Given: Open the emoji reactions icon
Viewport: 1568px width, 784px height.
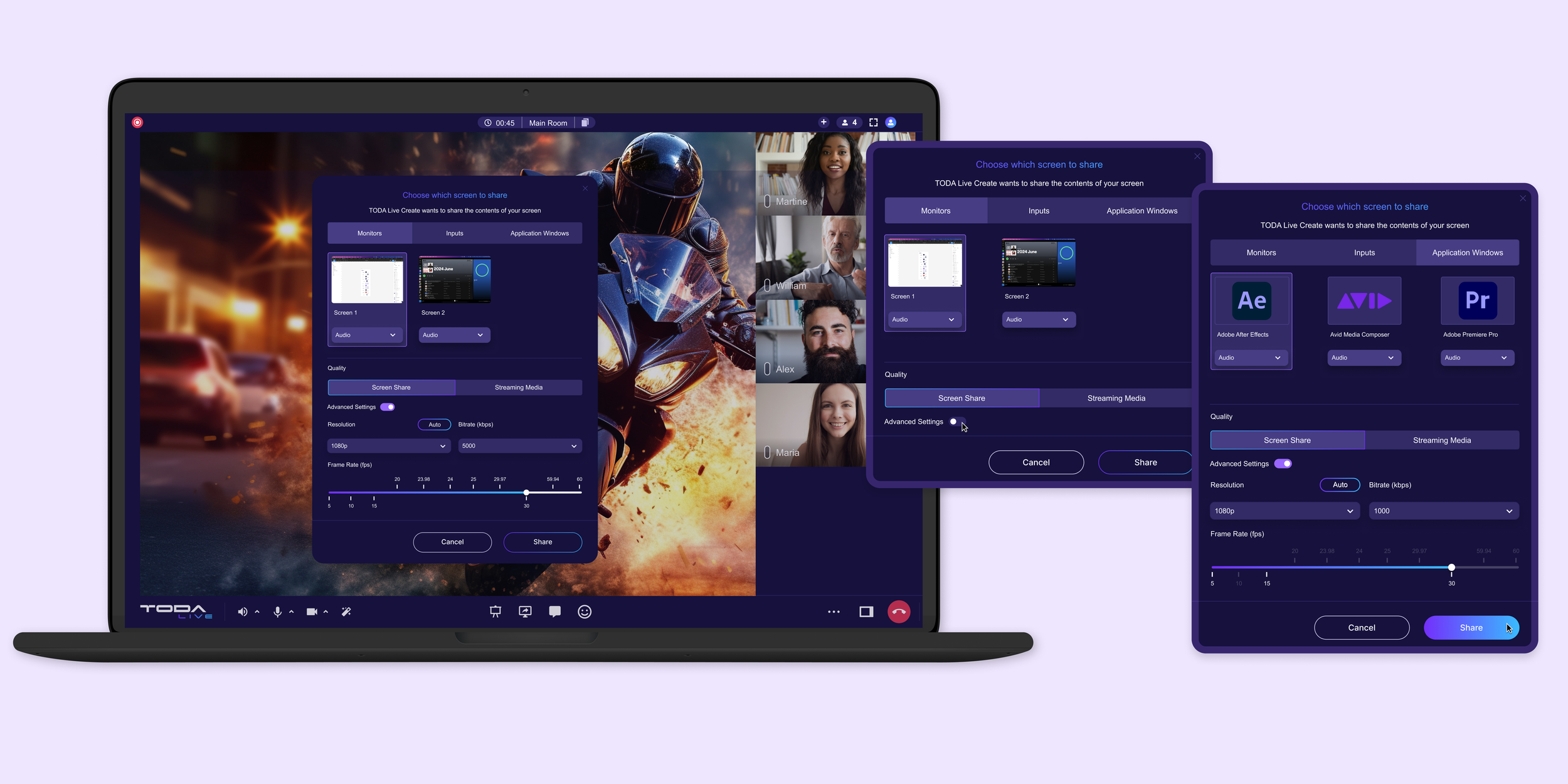Looking at the screenshot, I should point(584,612).
